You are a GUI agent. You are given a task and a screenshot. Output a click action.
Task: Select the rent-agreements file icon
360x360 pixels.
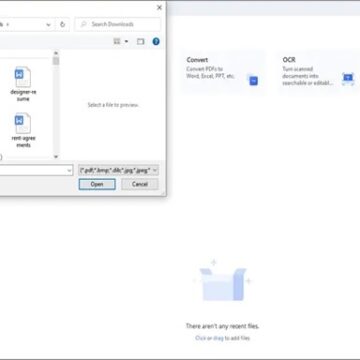point(23,123)
